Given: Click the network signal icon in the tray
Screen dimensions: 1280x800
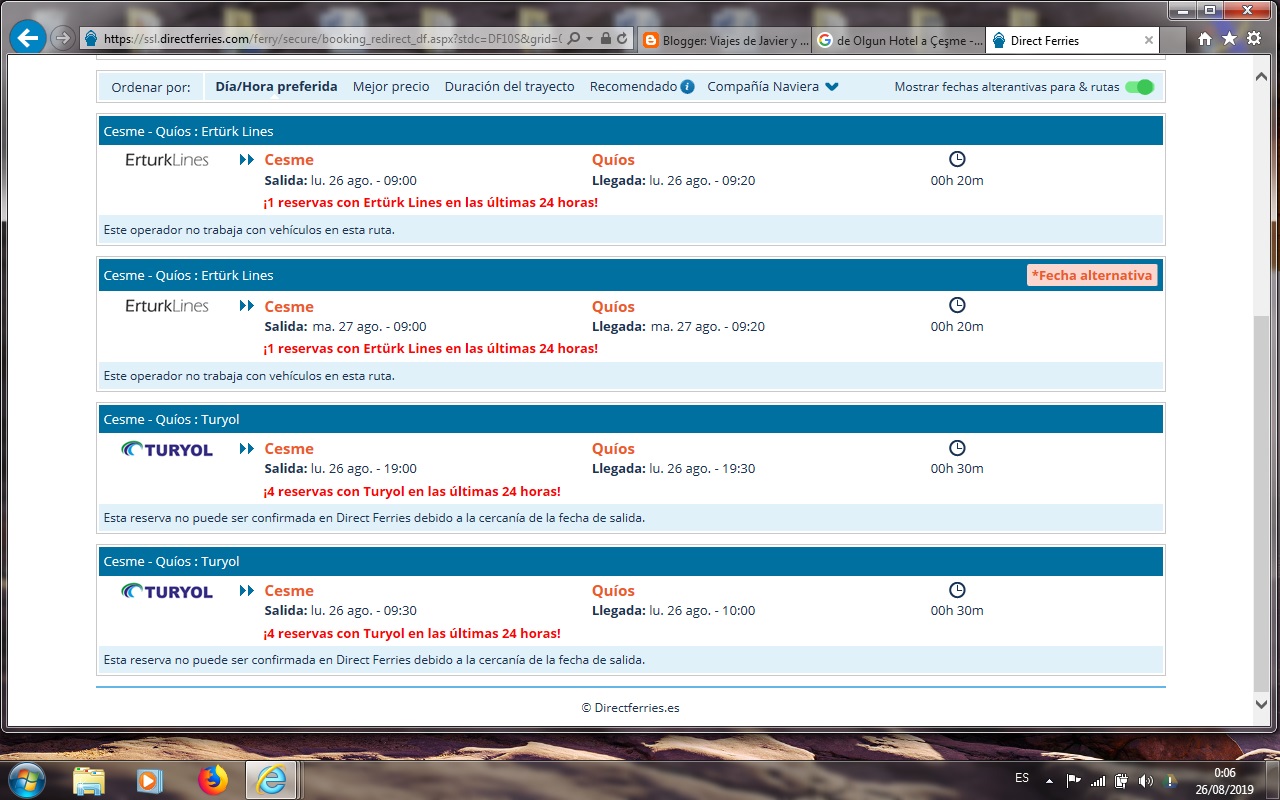Looking at the screenshot, I should [1098, 780].
